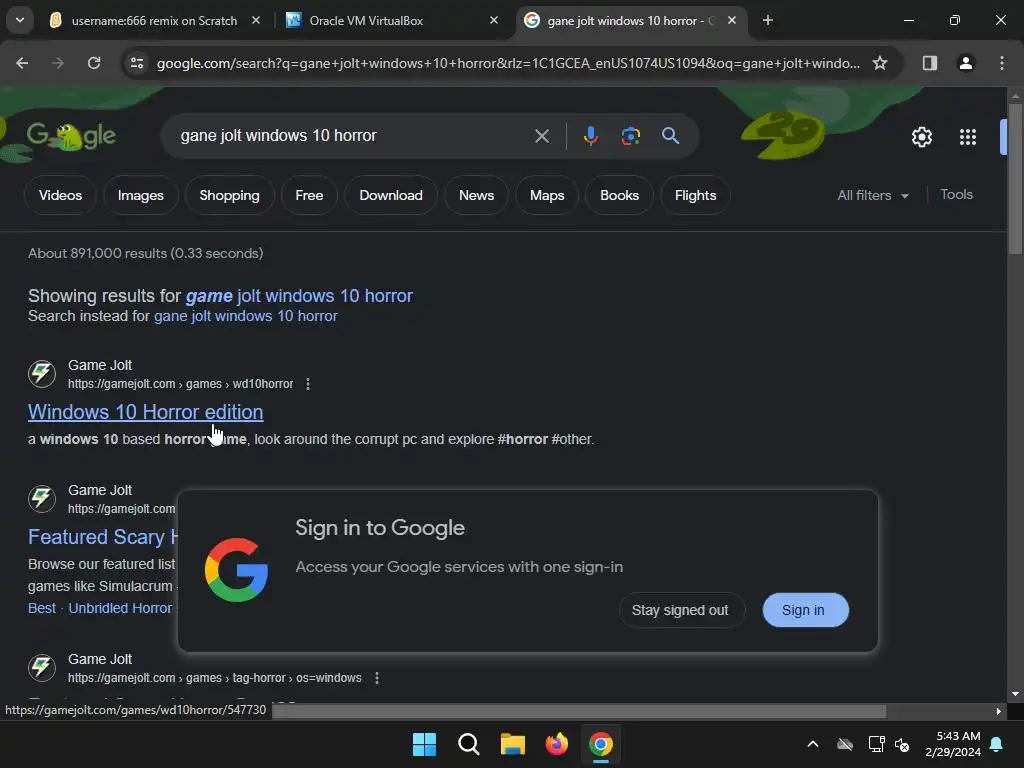The width and height of the screenshot is (1024, 768).
Task: Switch to the Scratch remix tab
Action: pos(154,20)
